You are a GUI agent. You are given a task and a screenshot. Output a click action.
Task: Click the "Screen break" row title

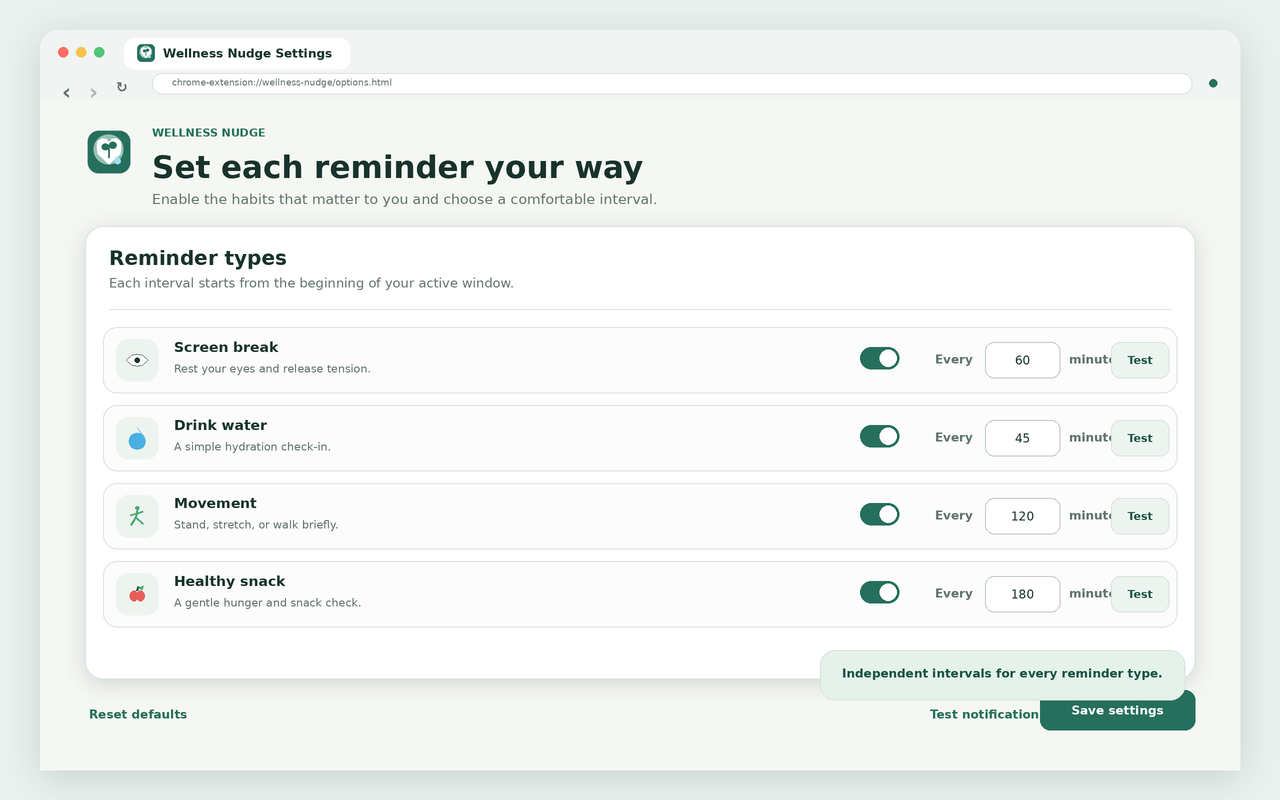(226, 347)
